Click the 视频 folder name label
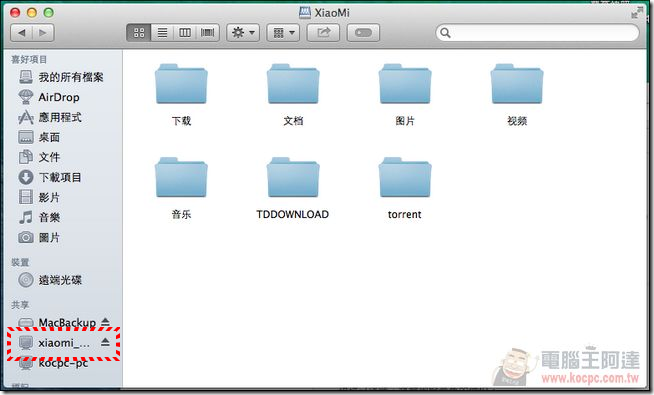The height and width of the screenshot is (395, 654). click(517, 121)
